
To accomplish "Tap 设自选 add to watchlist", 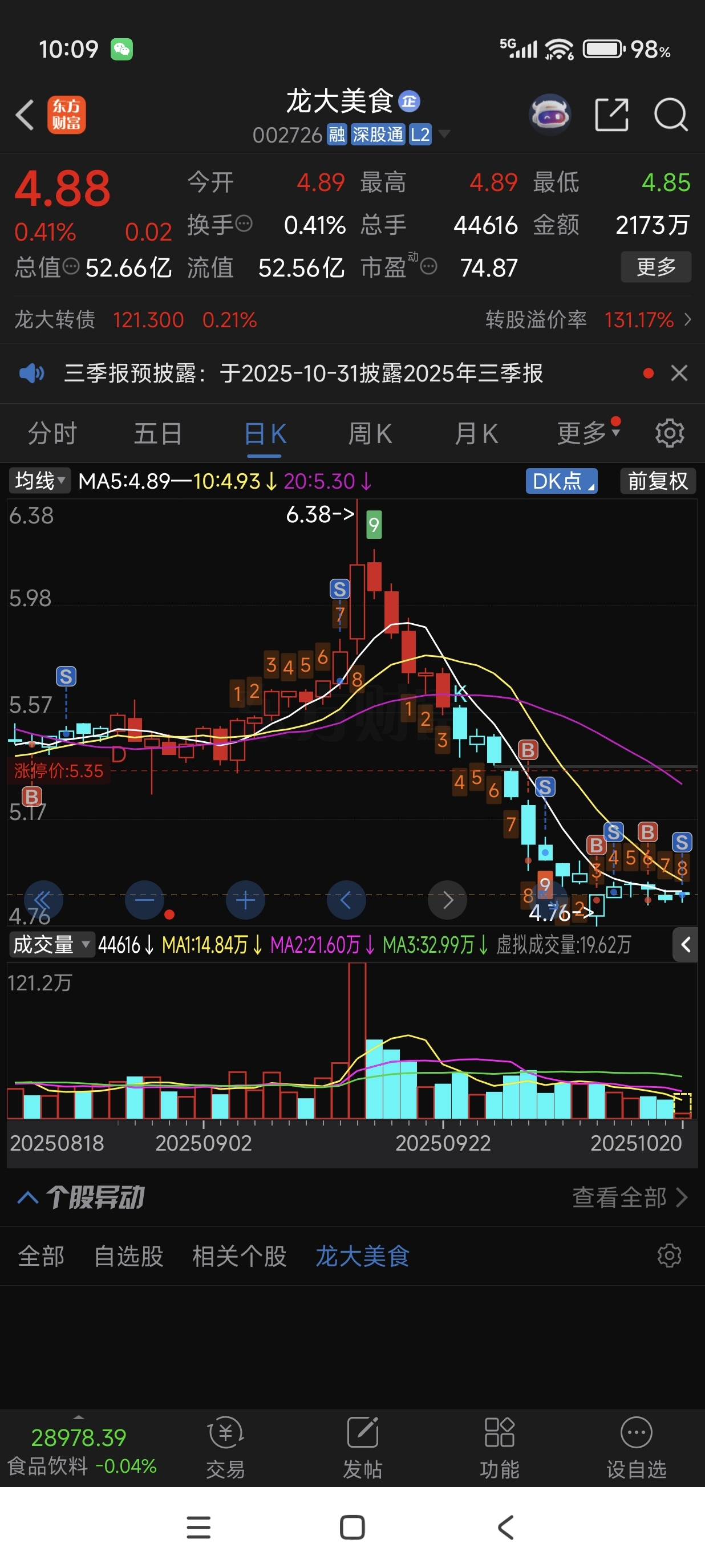I will (636, 1449).
